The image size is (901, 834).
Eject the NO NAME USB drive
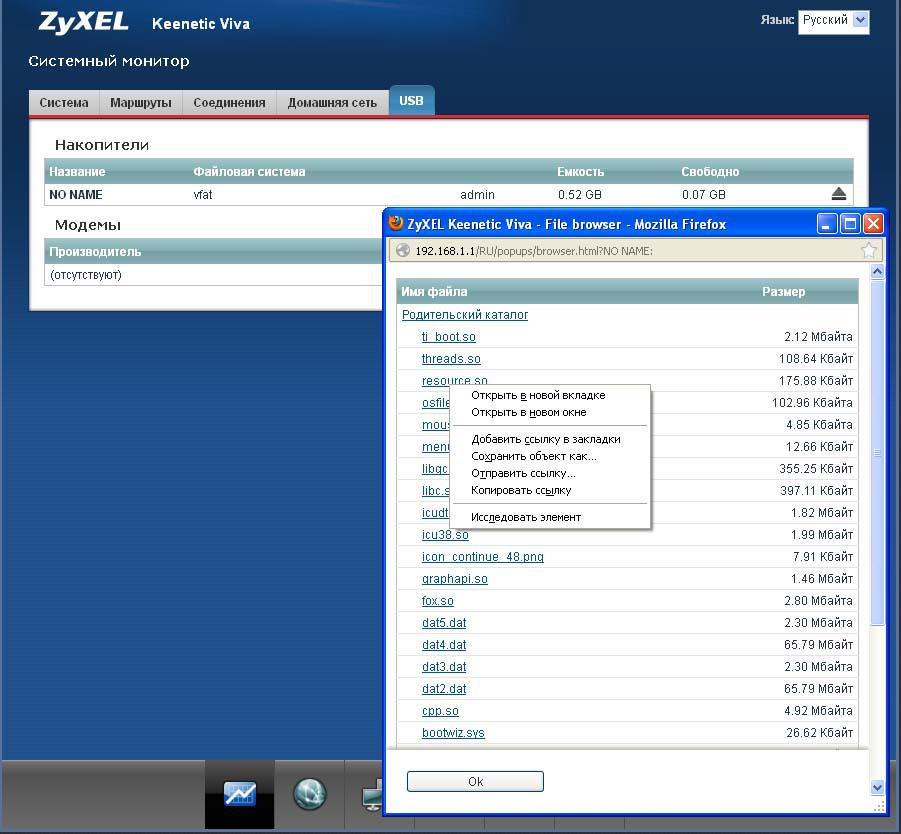(838, 194)
